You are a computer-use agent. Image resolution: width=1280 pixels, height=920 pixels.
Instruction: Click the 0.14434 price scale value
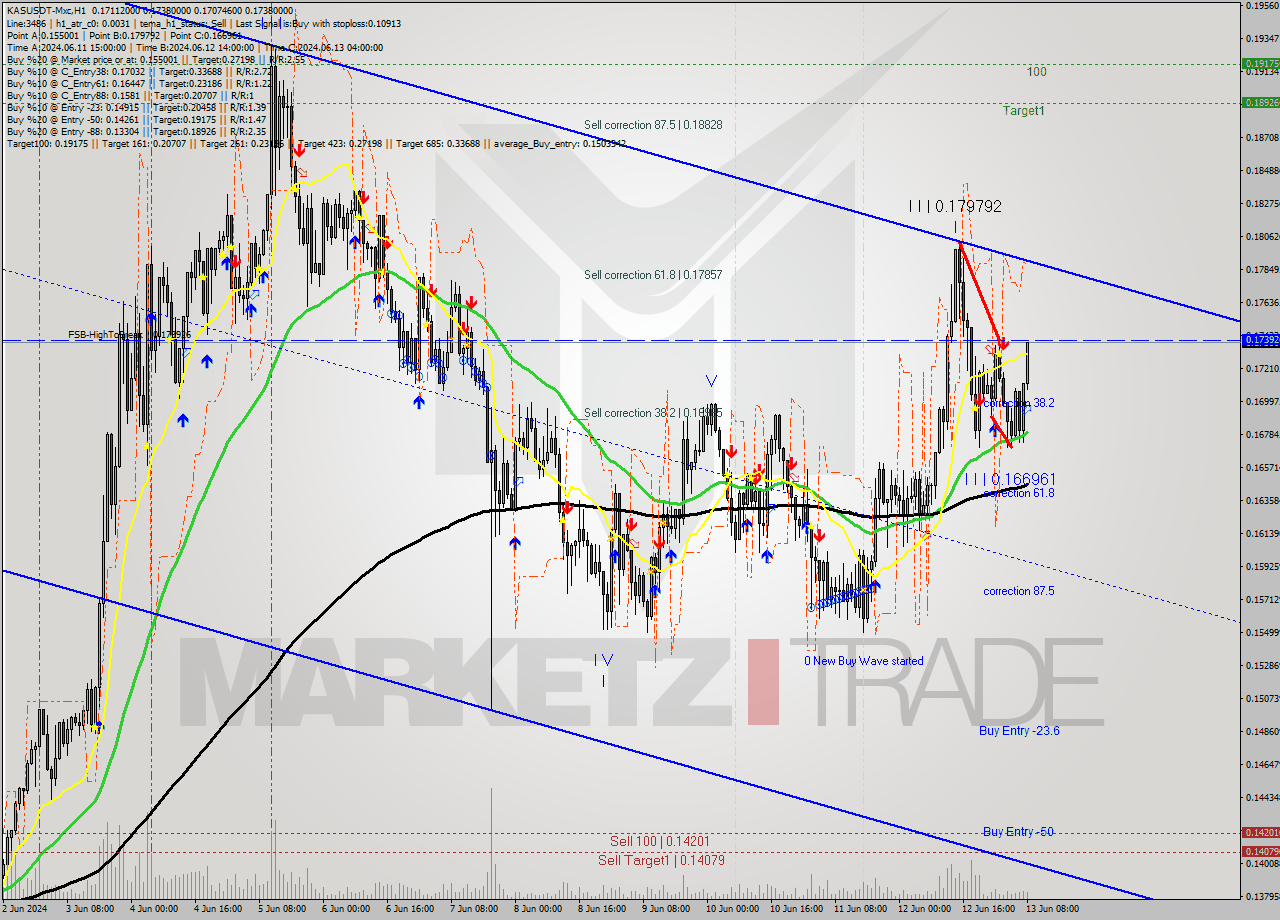tap(1262, 797)
